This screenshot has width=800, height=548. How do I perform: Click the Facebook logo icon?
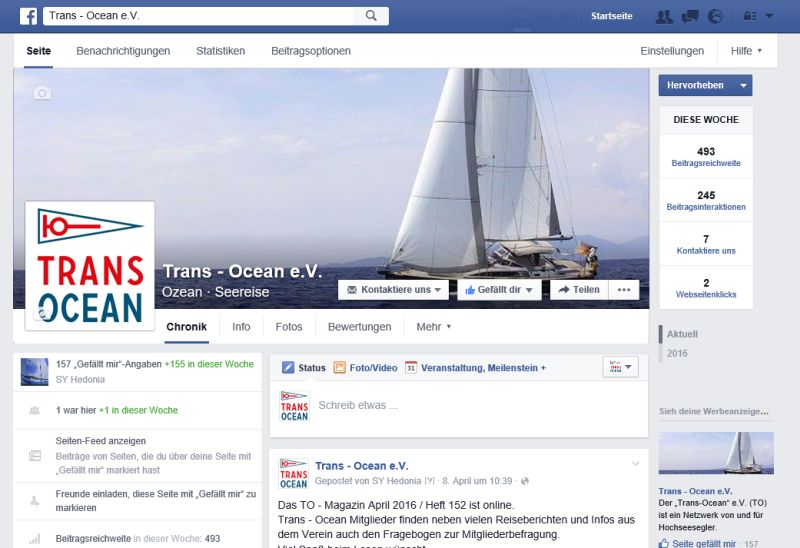[28, 16]
